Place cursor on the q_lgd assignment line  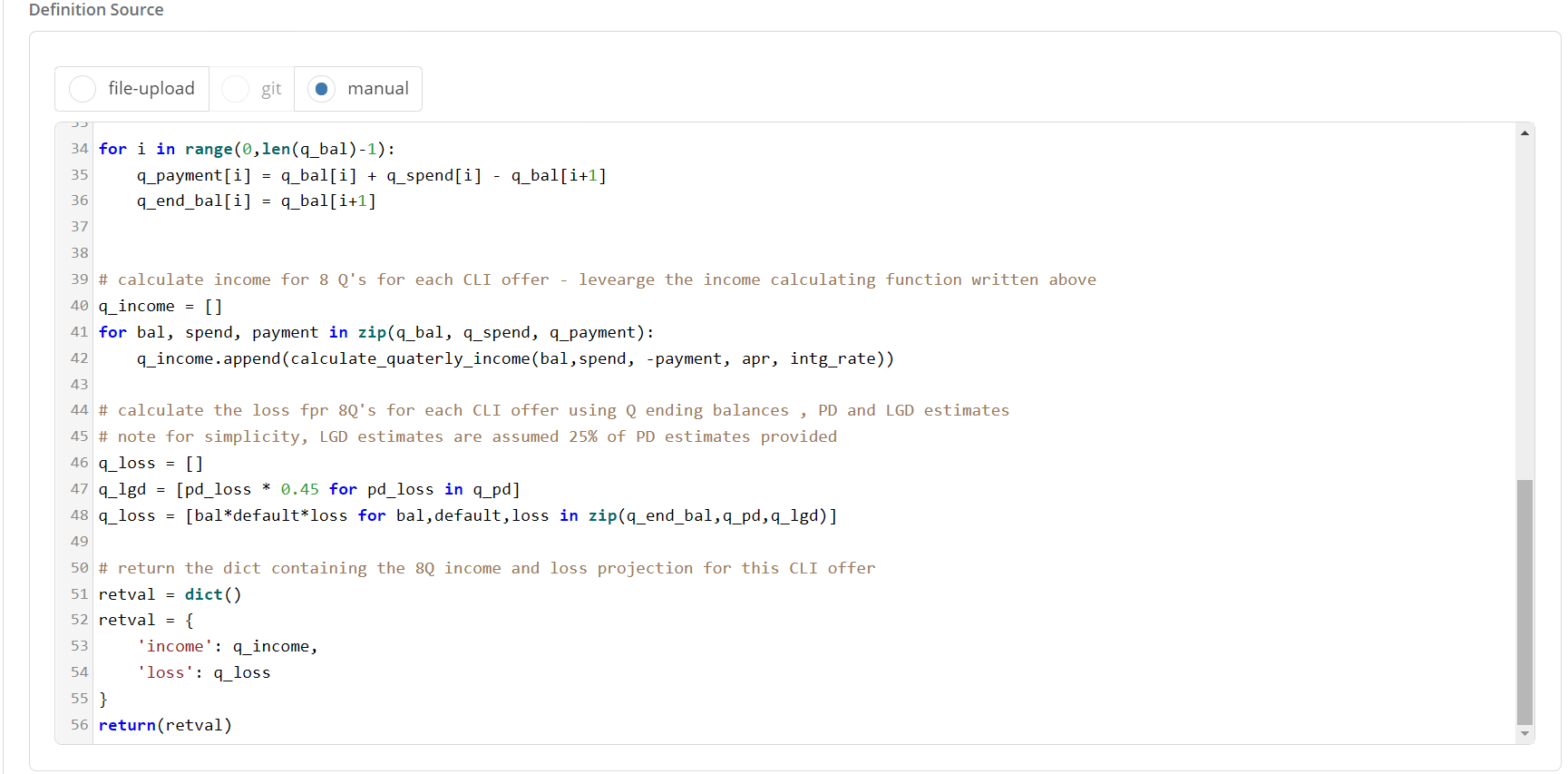[308, 490]
